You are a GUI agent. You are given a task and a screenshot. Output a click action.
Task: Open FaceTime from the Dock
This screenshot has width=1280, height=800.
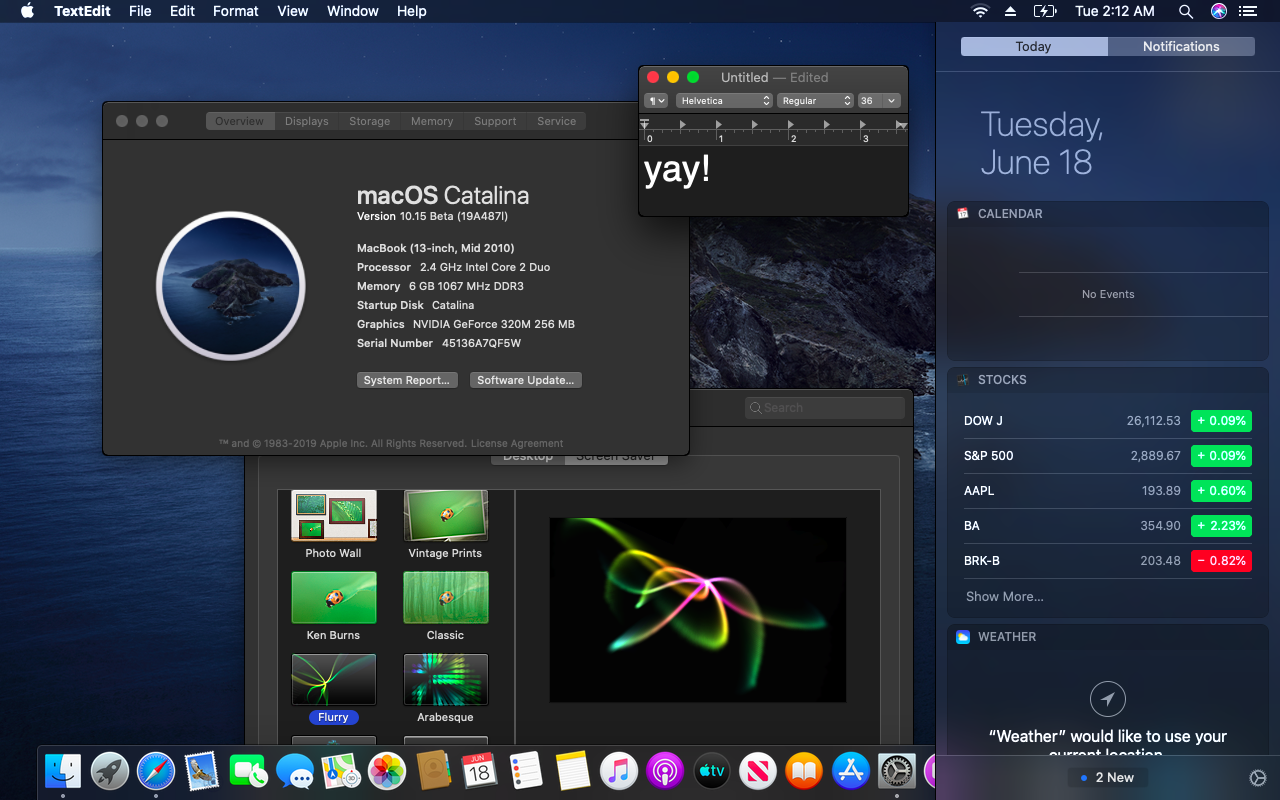click(248, 771)
